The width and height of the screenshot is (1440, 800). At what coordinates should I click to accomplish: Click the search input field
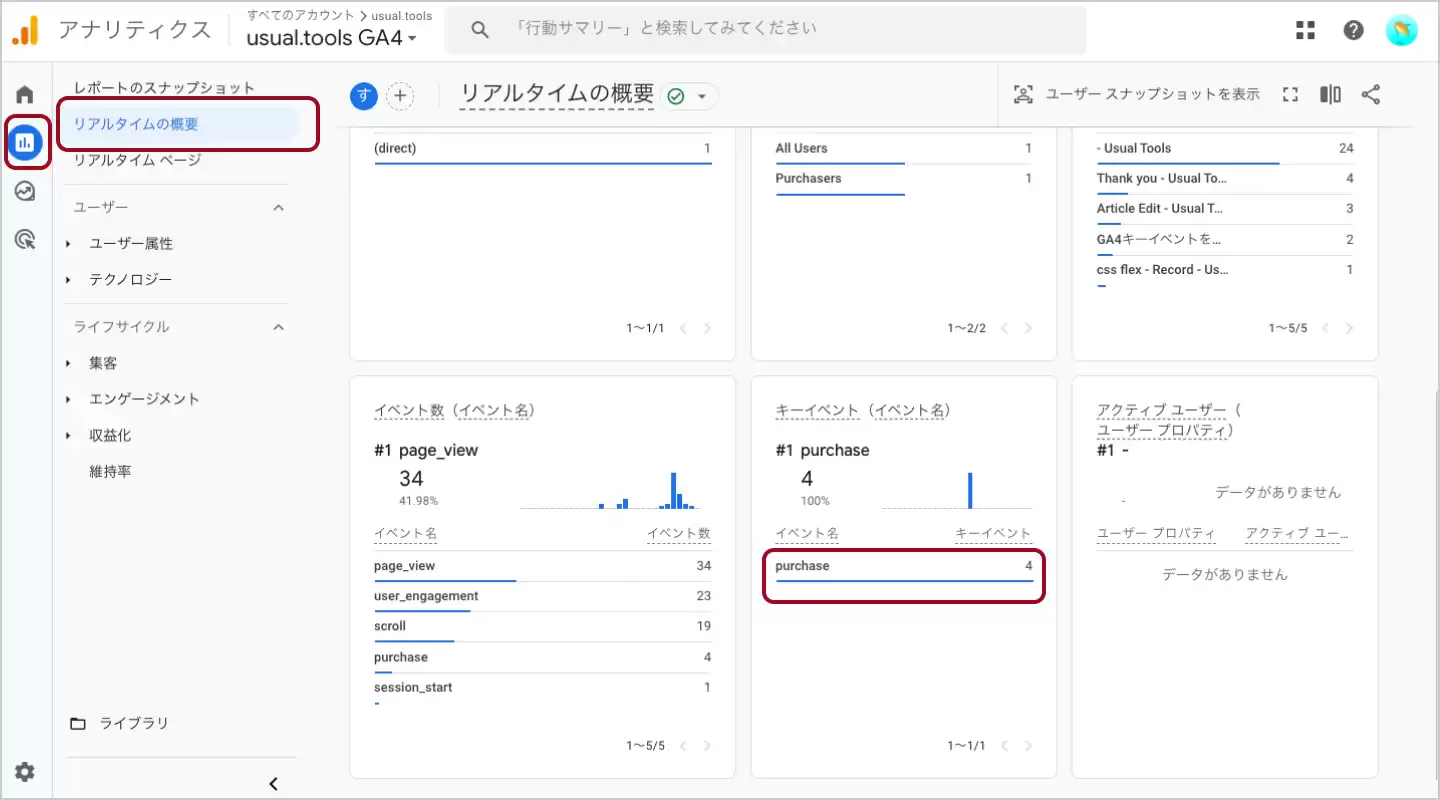[x=765, y=30]
